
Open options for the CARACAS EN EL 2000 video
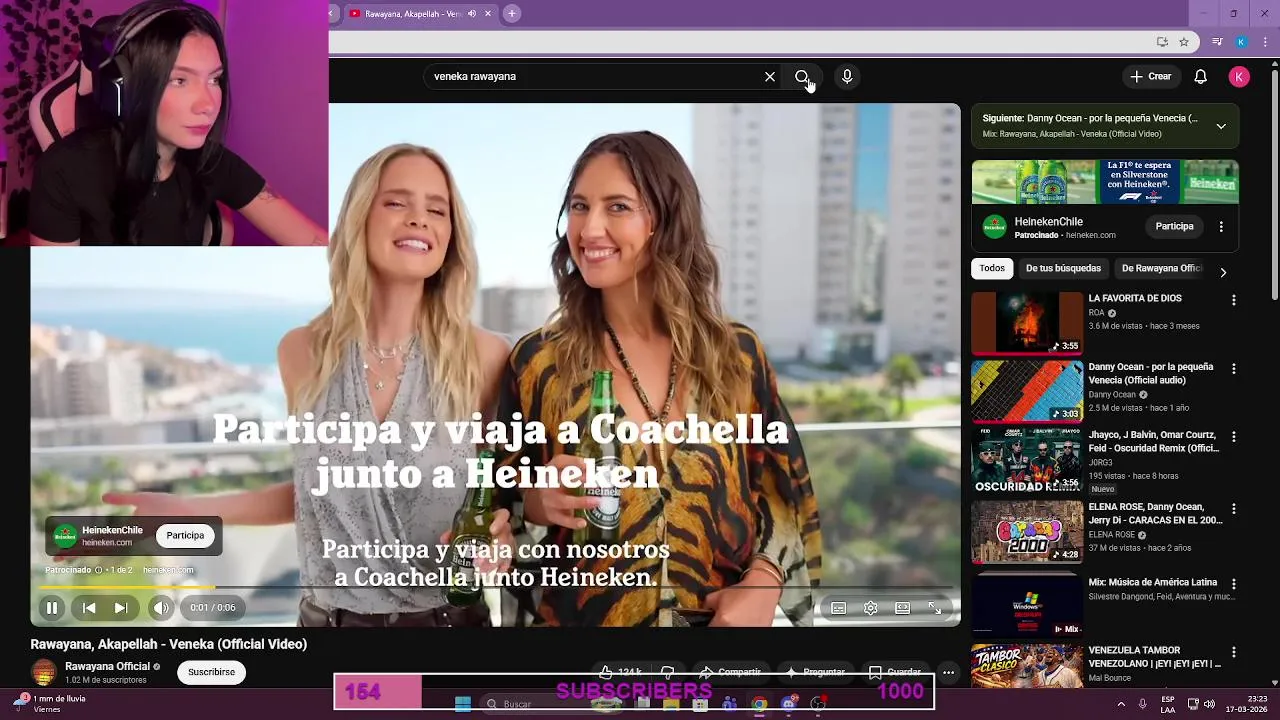(x=1233, y=509)
